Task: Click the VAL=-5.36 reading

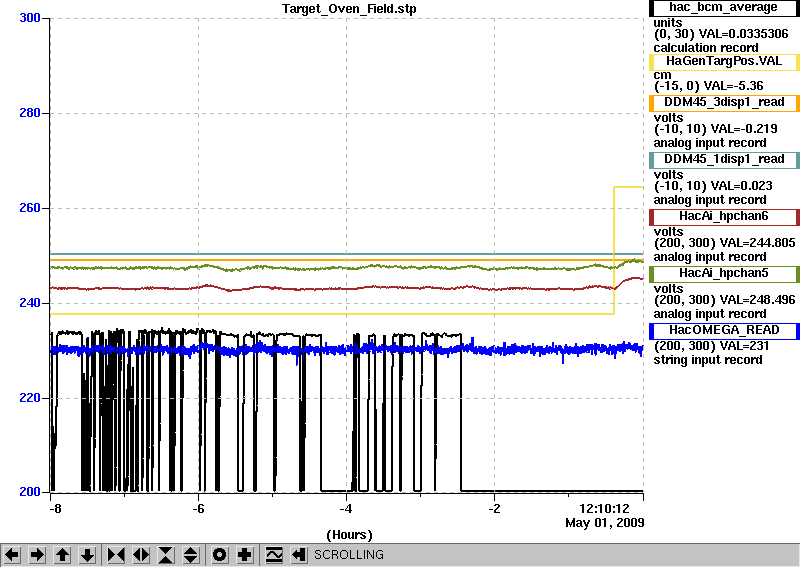Action: (733, 86)
